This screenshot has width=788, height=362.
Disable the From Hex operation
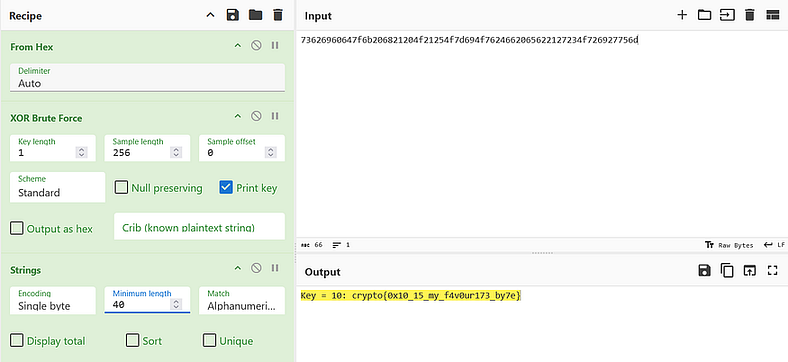(x=256, y=46)
